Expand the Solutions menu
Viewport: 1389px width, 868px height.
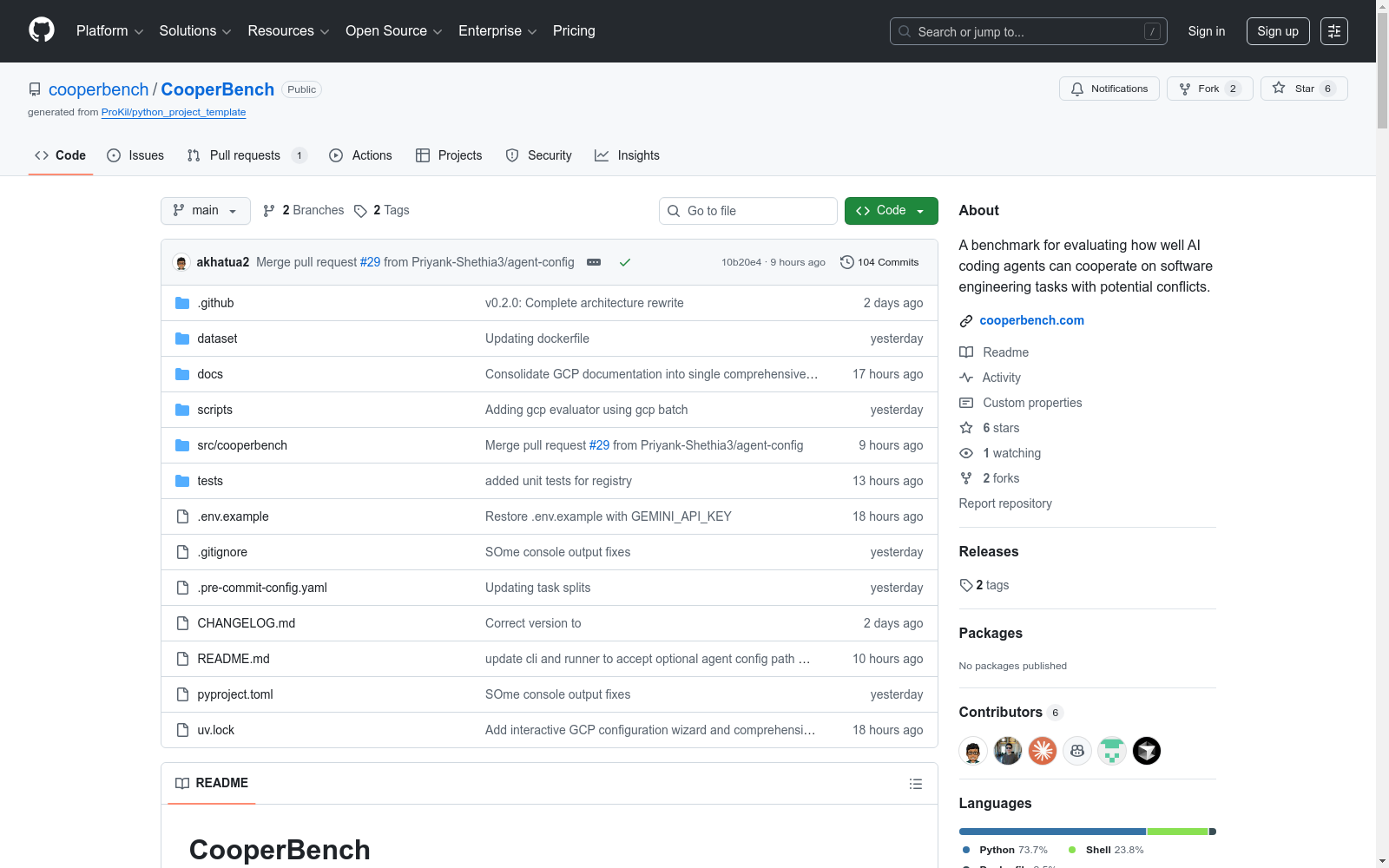(195, 31)
